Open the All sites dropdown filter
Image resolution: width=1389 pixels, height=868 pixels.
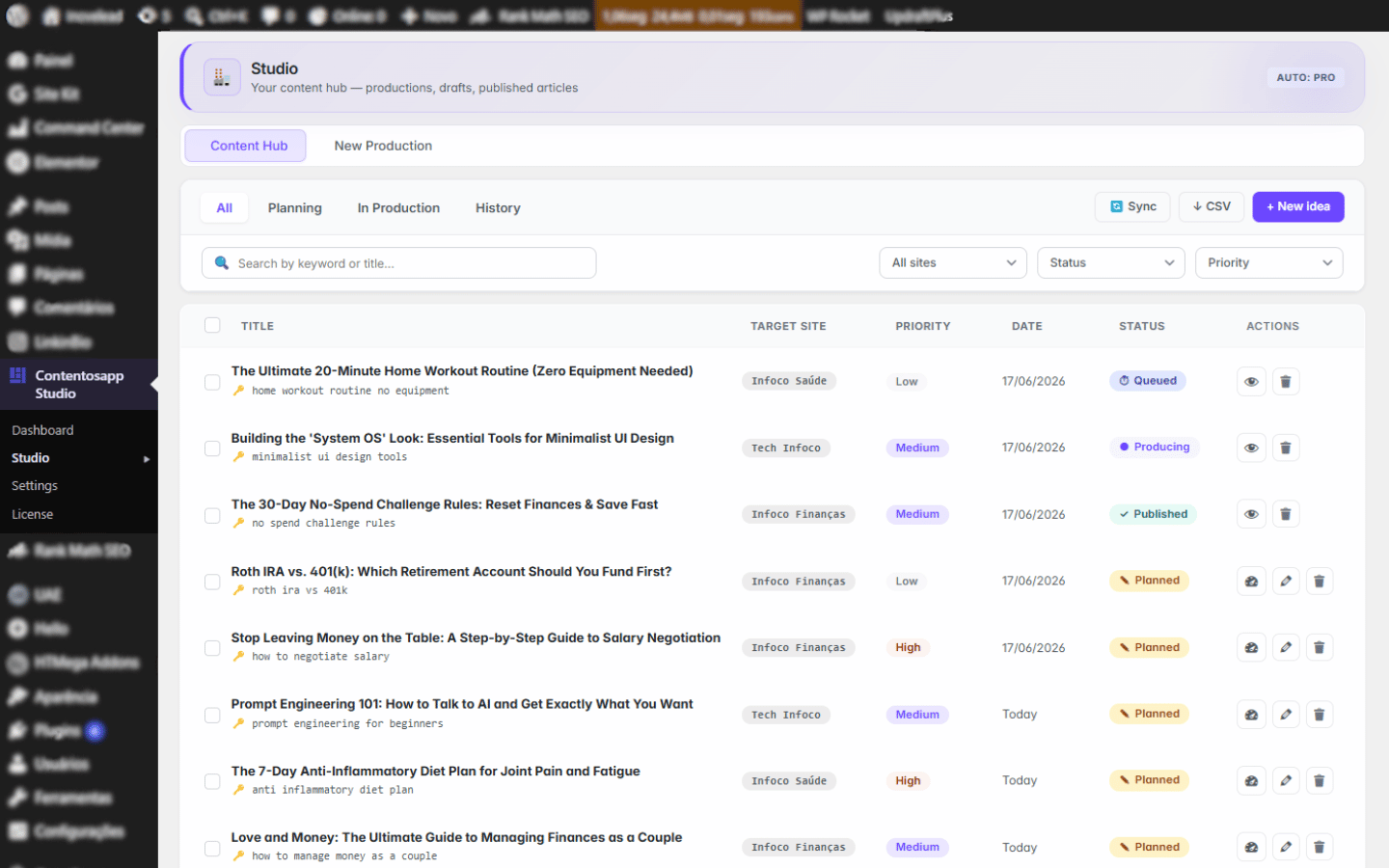(x=953, y=263)
